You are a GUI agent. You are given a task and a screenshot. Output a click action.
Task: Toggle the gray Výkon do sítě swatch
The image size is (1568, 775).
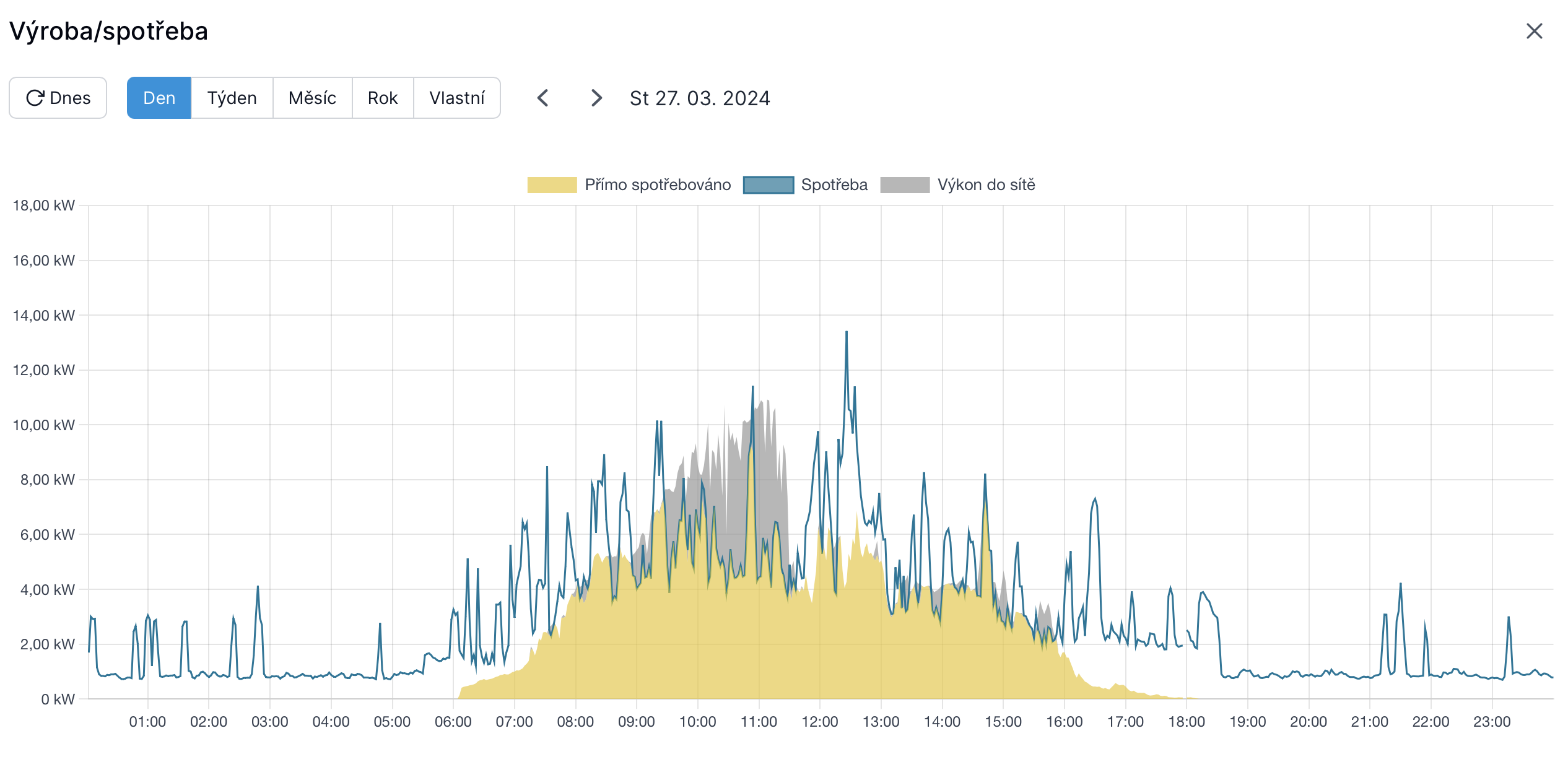click(x=905, y=185)
